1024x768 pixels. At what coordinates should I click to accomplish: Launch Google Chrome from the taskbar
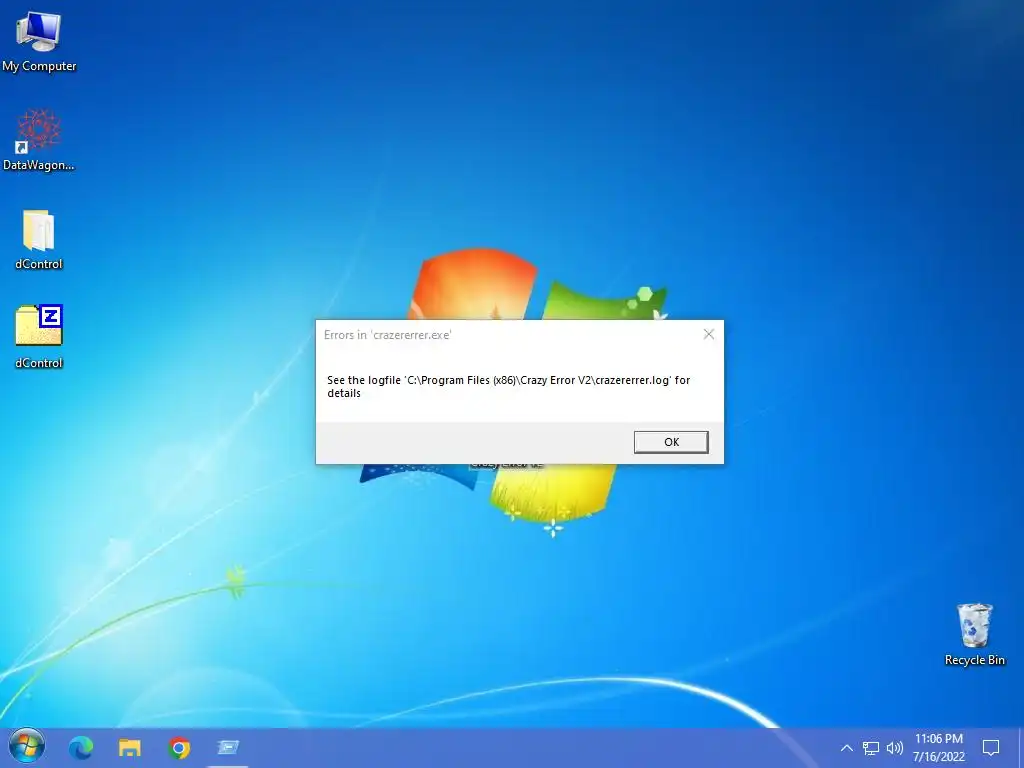[179, 747]
